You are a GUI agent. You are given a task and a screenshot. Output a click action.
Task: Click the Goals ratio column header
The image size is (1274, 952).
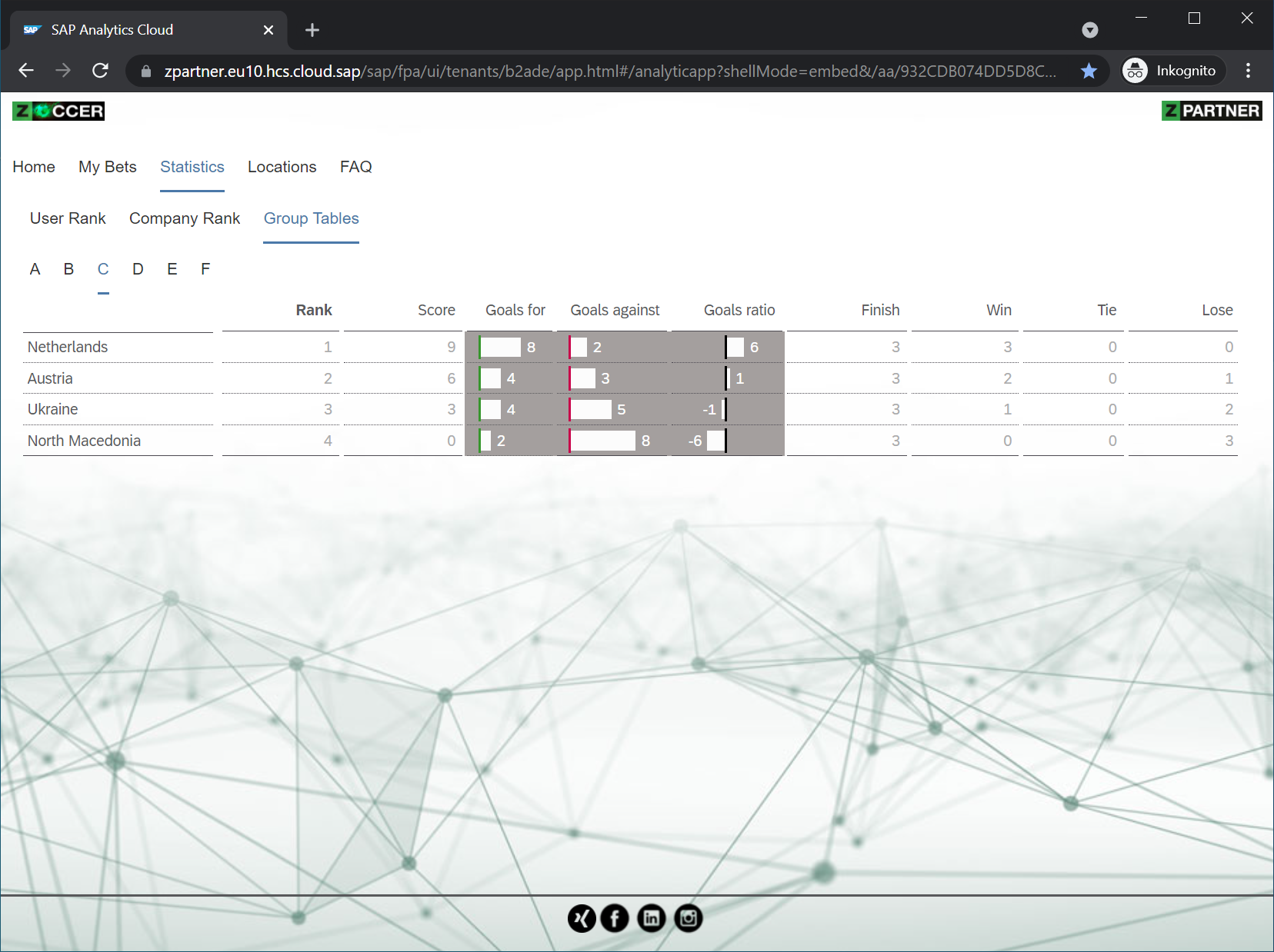pyautogui.click(x=739, y=310)
